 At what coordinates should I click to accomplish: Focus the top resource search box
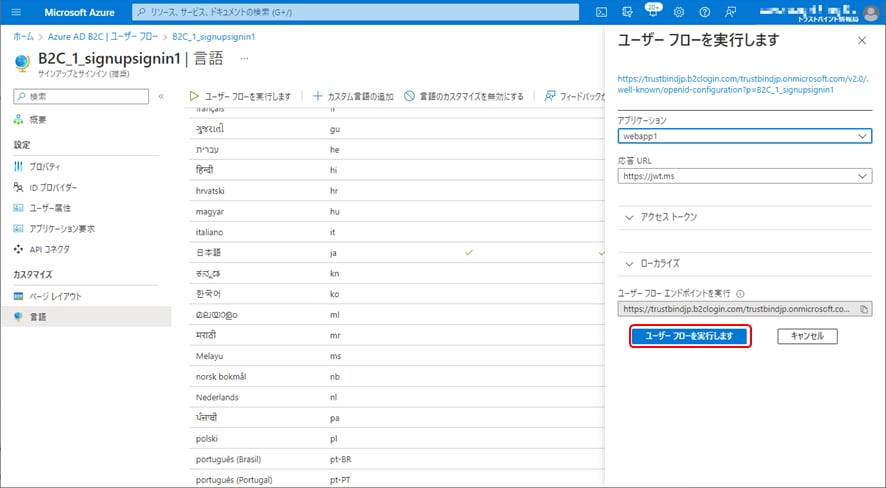355,12
